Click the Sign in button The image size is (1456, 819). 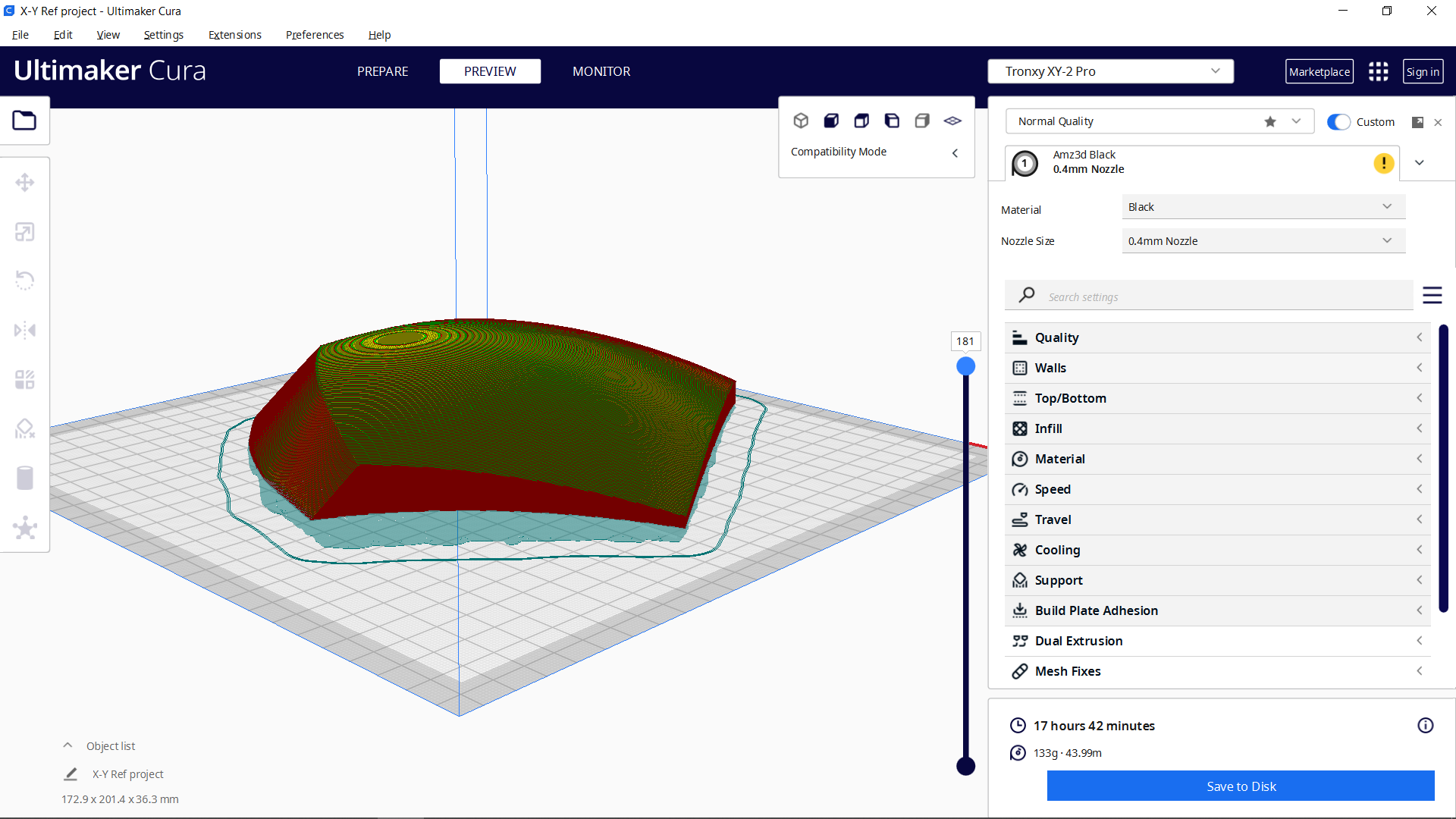coord(1423,71)
